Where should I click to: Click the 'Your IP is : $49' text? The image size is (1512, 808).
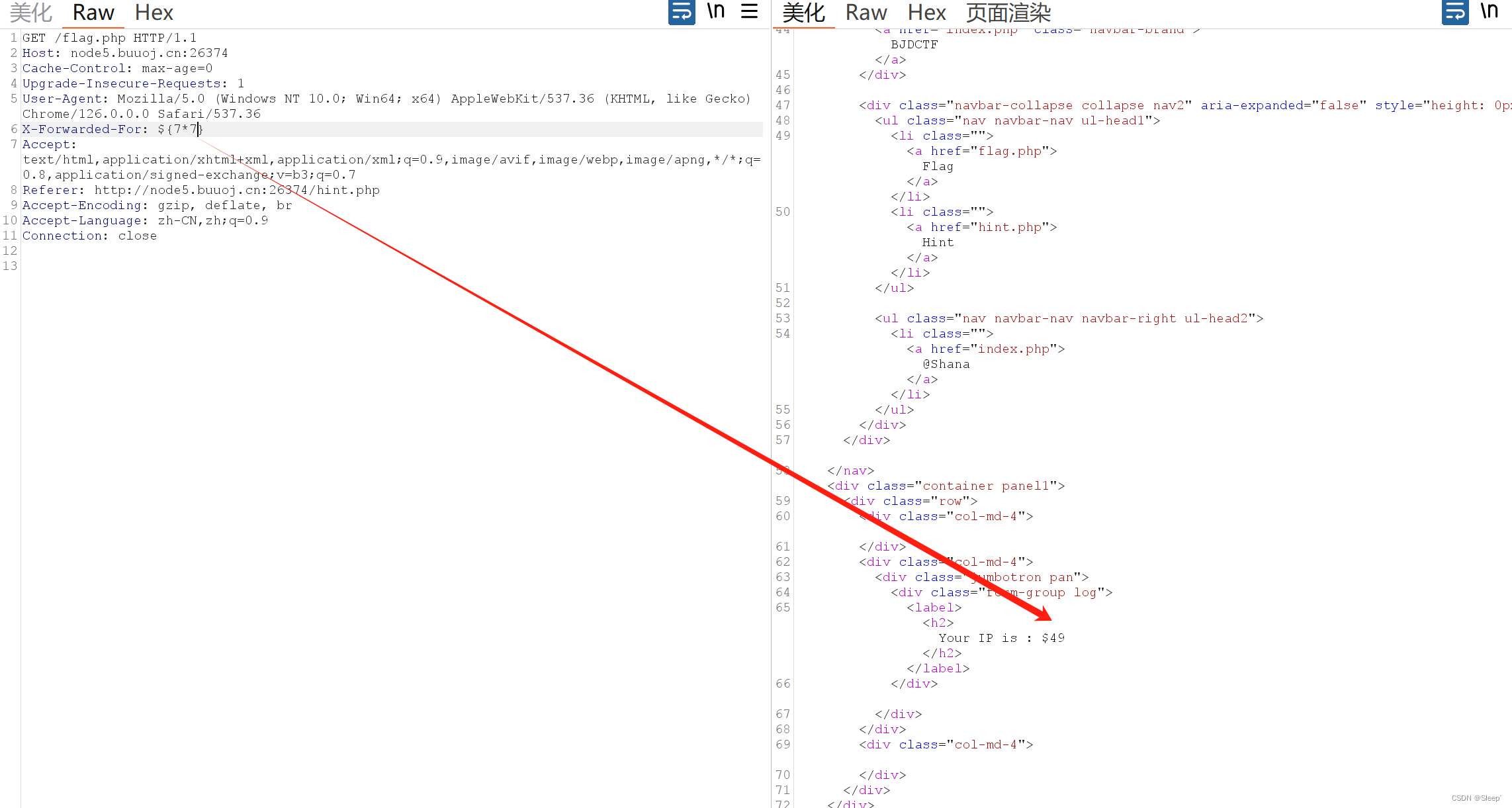point(1001,637)
